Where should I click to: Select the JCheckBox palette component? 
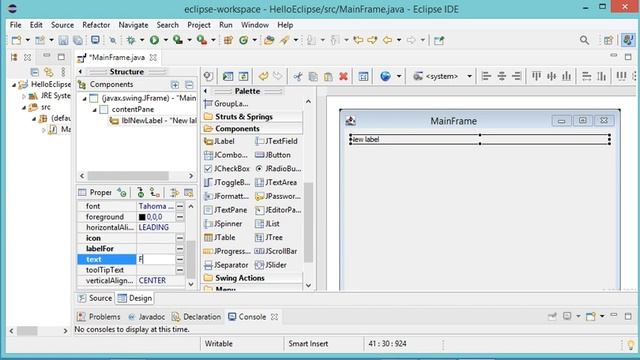227,169
